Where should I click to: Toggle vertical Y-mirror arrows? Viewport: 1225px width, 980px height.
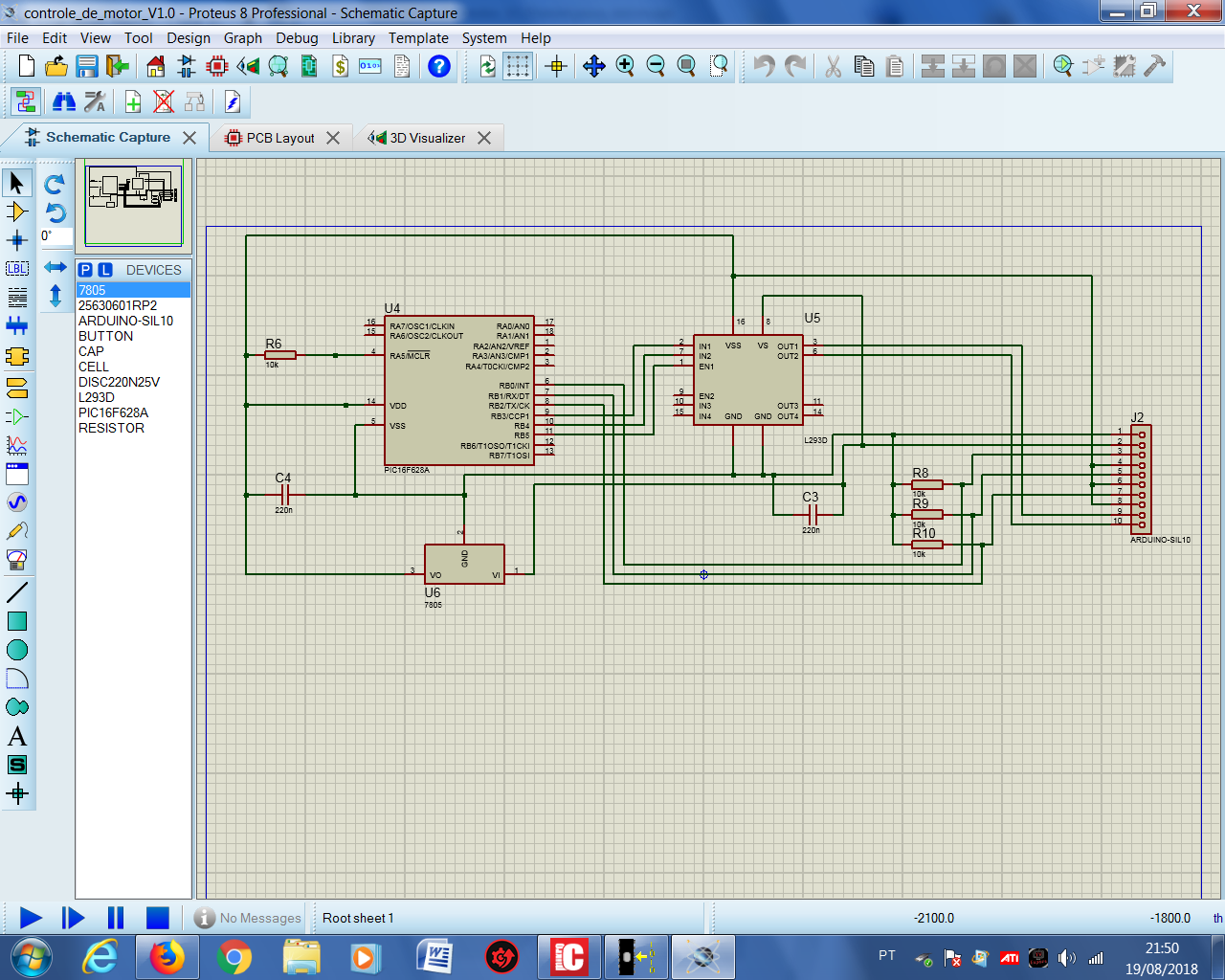(x=56, y=295)
